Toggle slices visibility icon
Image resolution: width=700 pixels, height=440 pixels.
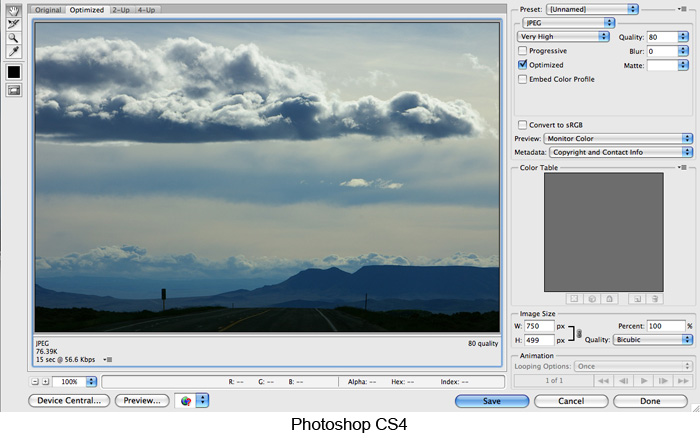[x=14, y=91]
